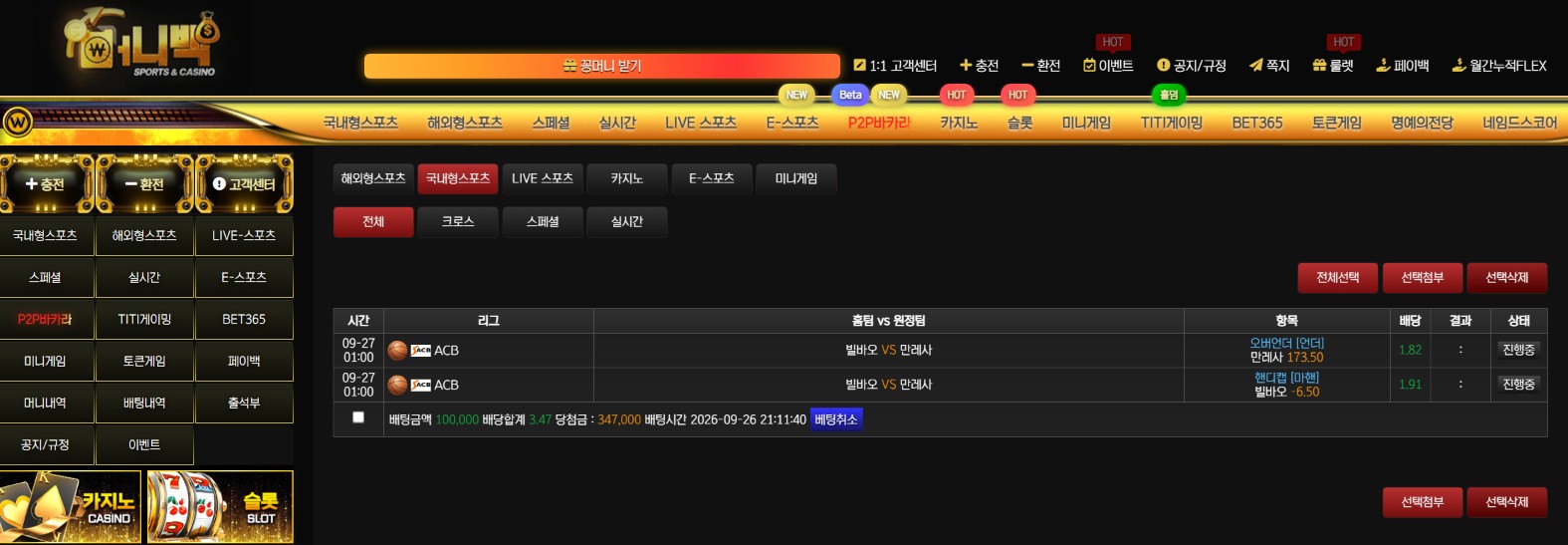The width and height of the screenshot is (1568, 545).
Task: Open 네임드스코어 in the gold navigation bar
Action: pos(1519,123)
